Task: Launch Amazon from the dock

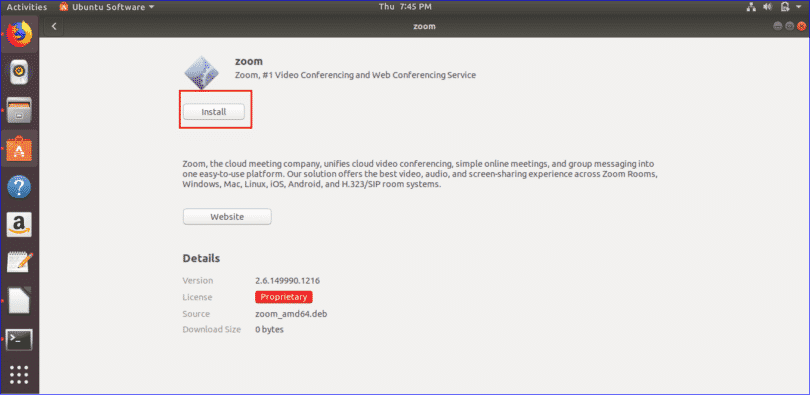Action: point(20,225)
